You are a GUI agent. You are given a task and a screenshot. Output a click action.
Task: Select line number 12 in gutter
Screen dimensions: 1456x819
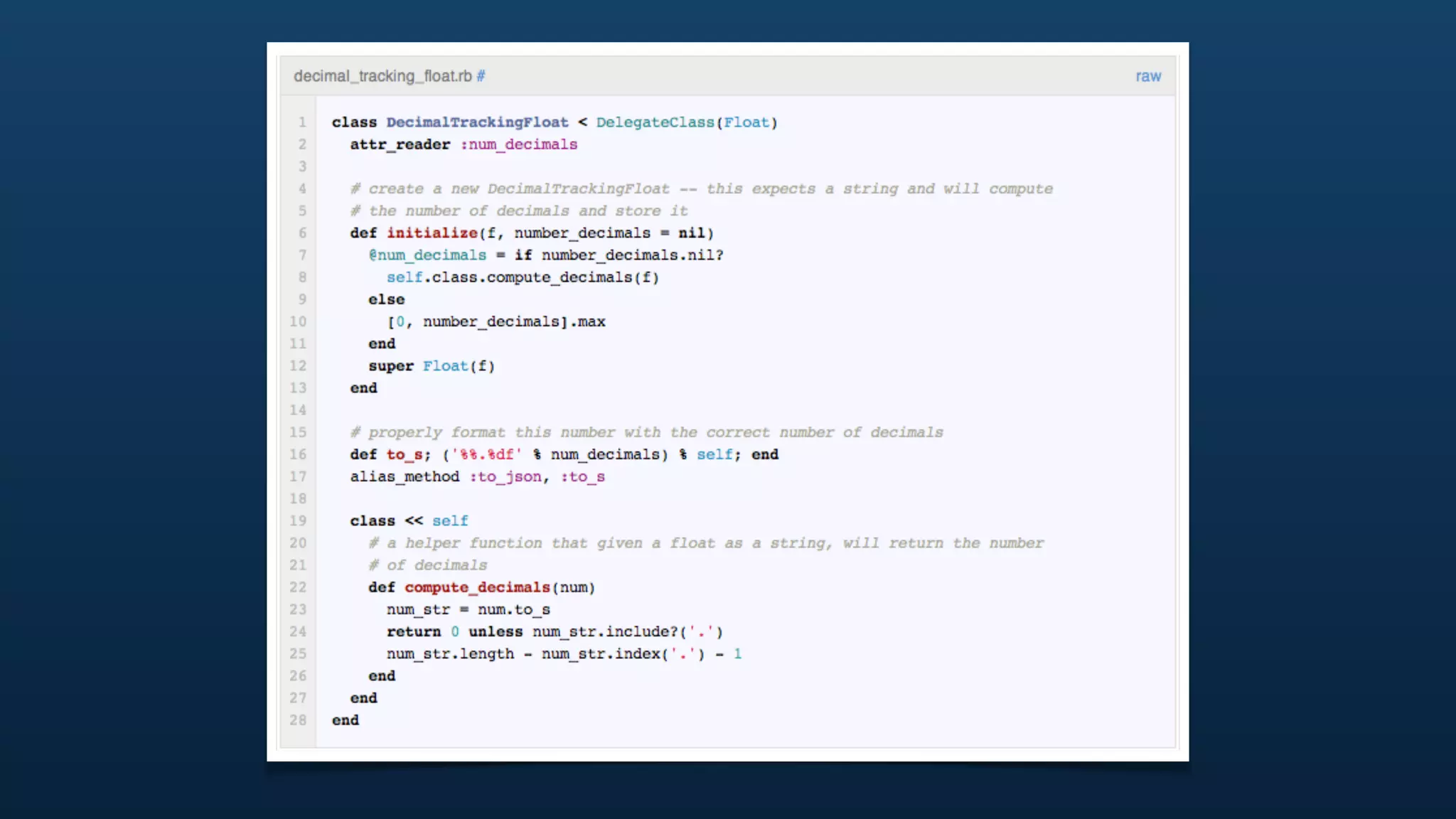click(298, 366)
